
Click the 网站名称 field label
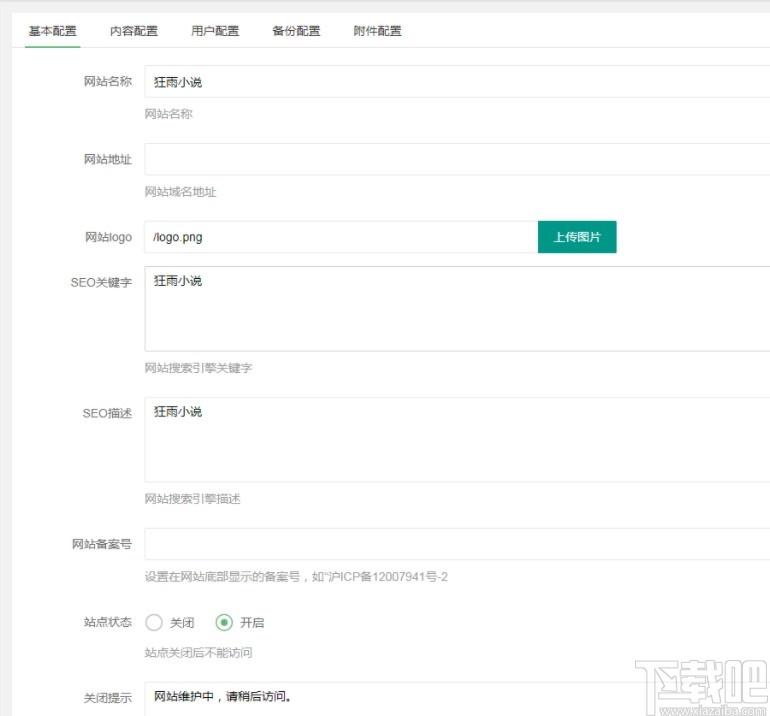tap(108, 82)
